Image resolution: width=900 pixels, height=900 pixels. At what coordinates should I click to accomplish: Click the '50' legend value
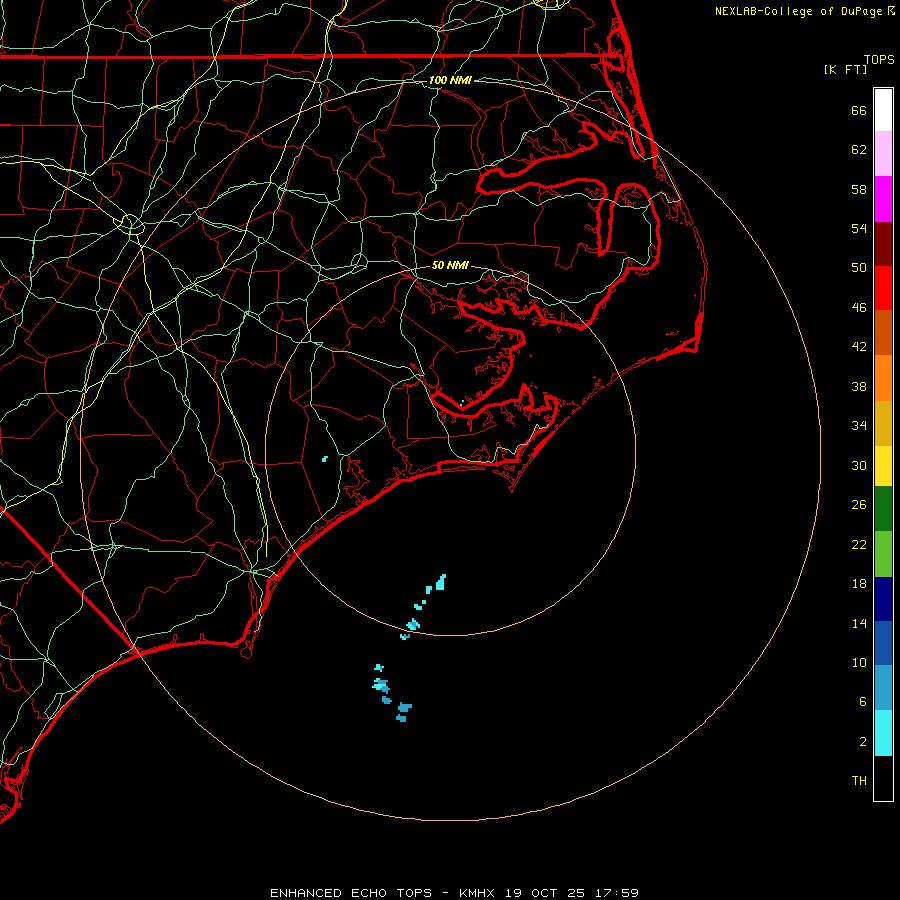click(x=859, y=267)
